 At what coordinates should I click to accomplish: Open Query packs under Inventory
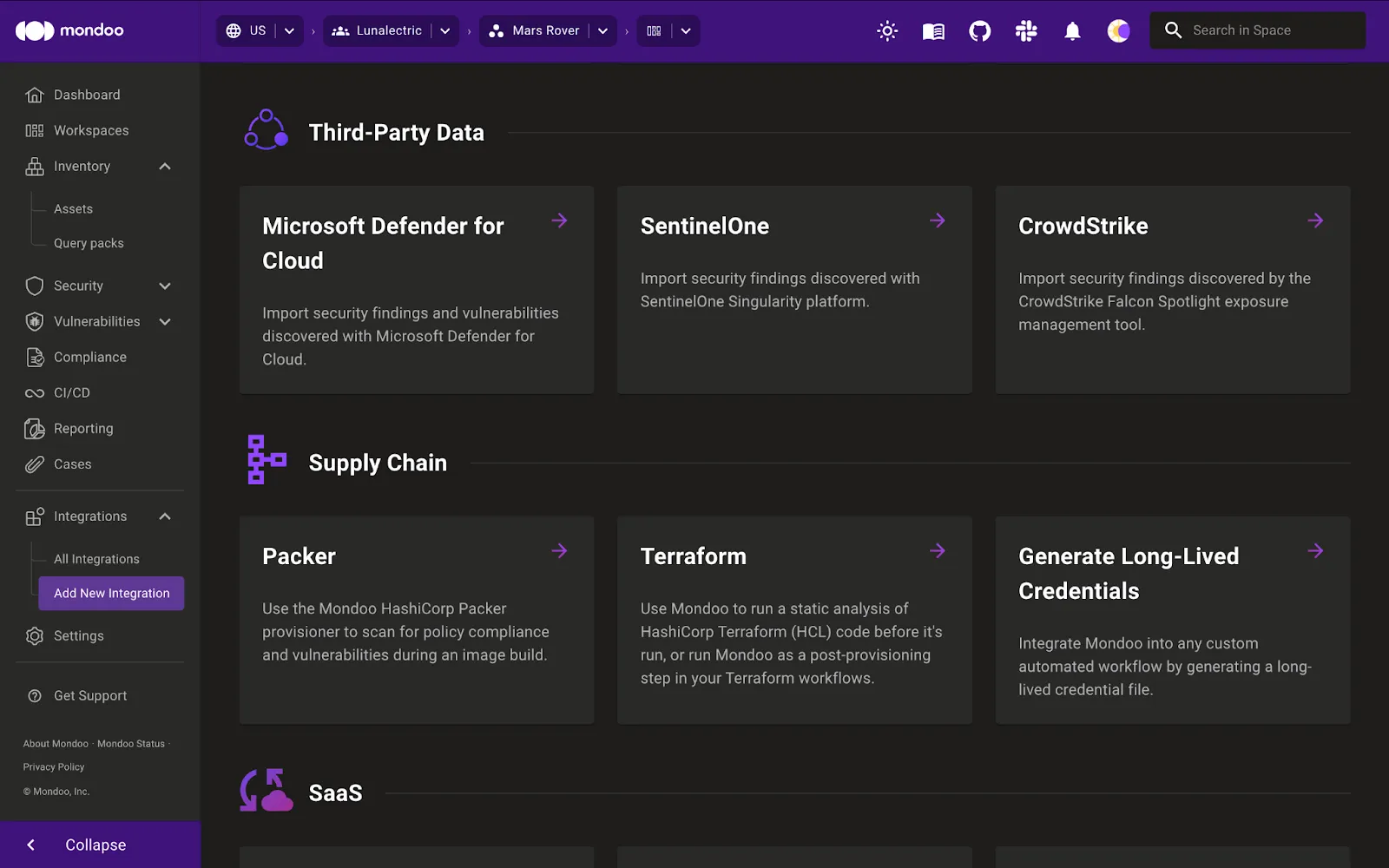click(89, 243)
